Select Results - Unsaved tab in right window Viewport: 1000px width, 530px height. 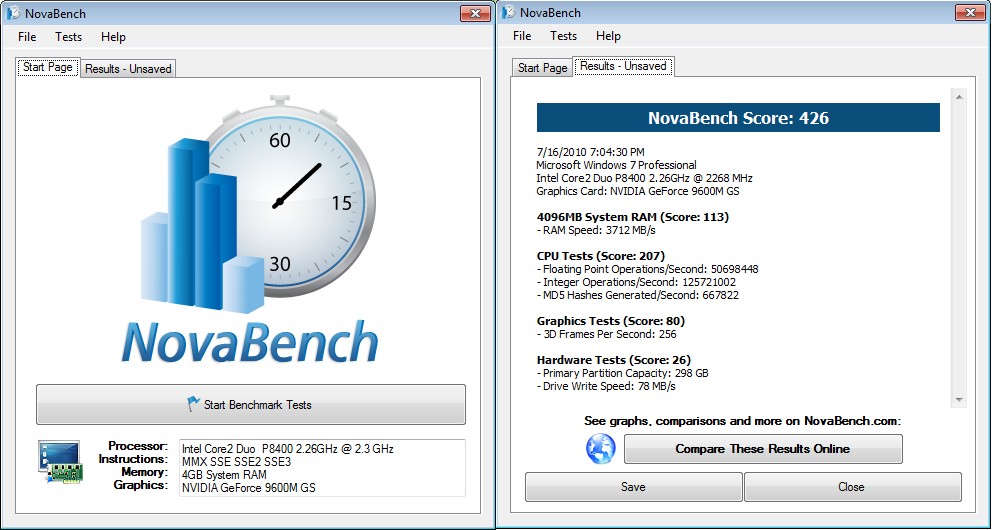pos(623,66)
